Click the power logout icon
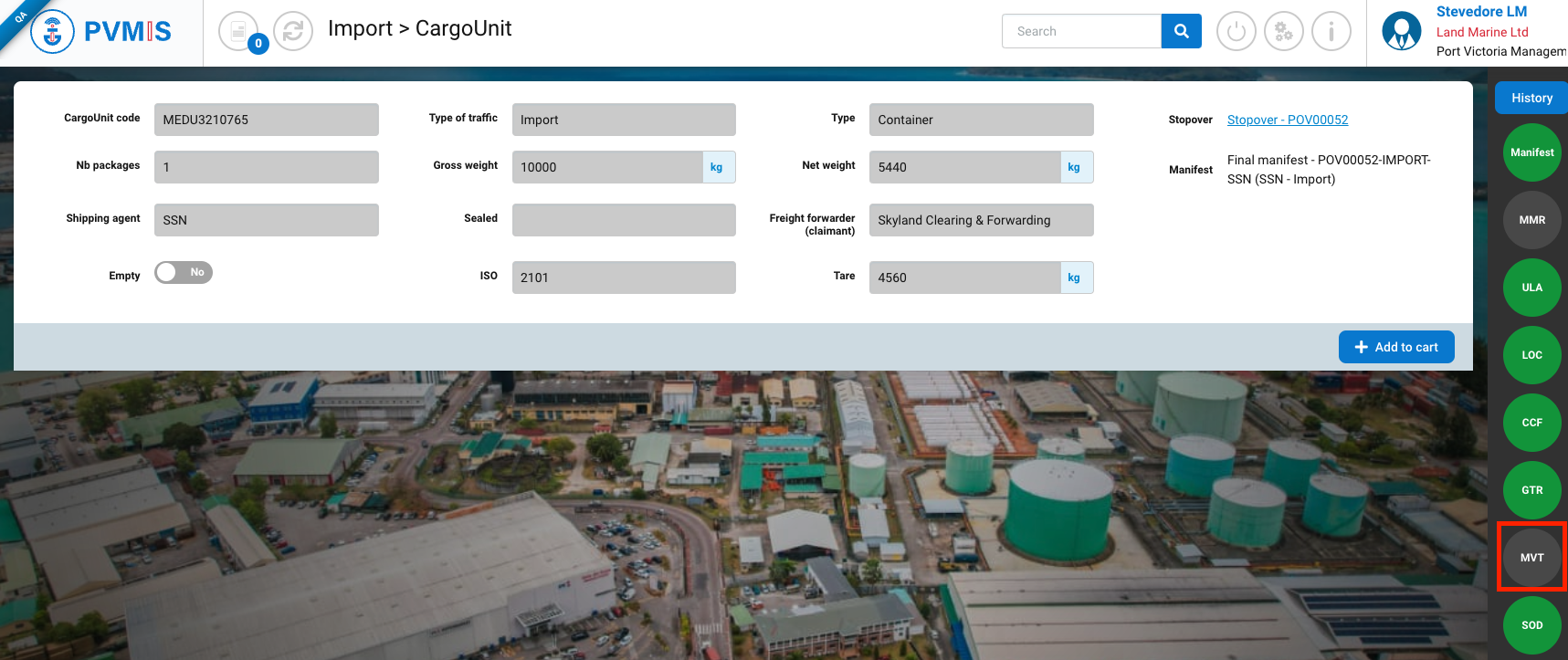 tap(1236, 32)
